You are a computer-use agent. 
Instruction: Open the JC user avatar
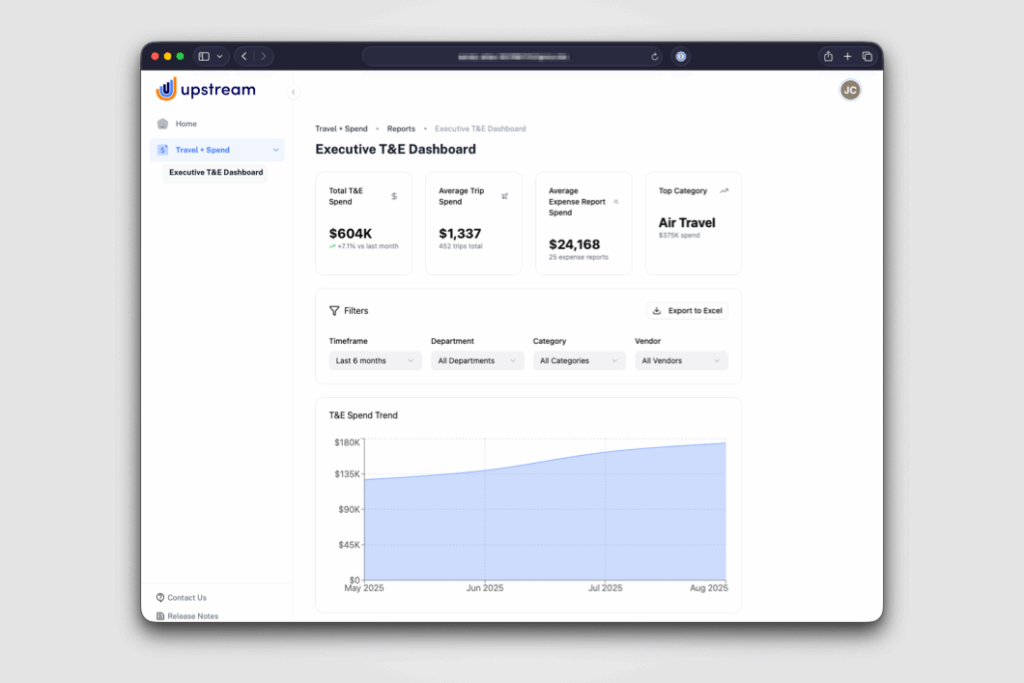(850, 90)
